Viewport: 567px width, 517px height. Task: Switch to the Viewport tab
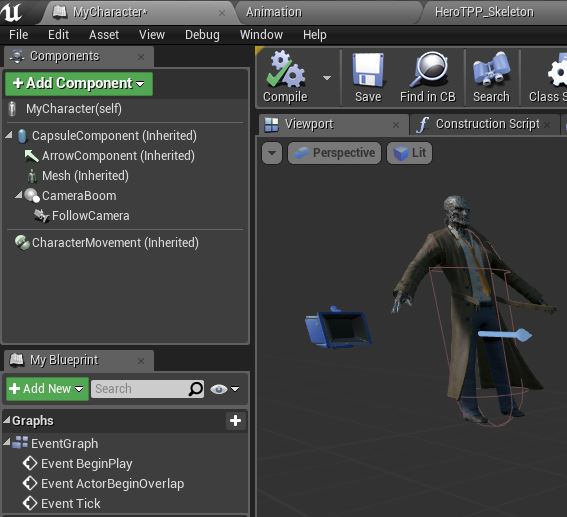coord(333,124)
